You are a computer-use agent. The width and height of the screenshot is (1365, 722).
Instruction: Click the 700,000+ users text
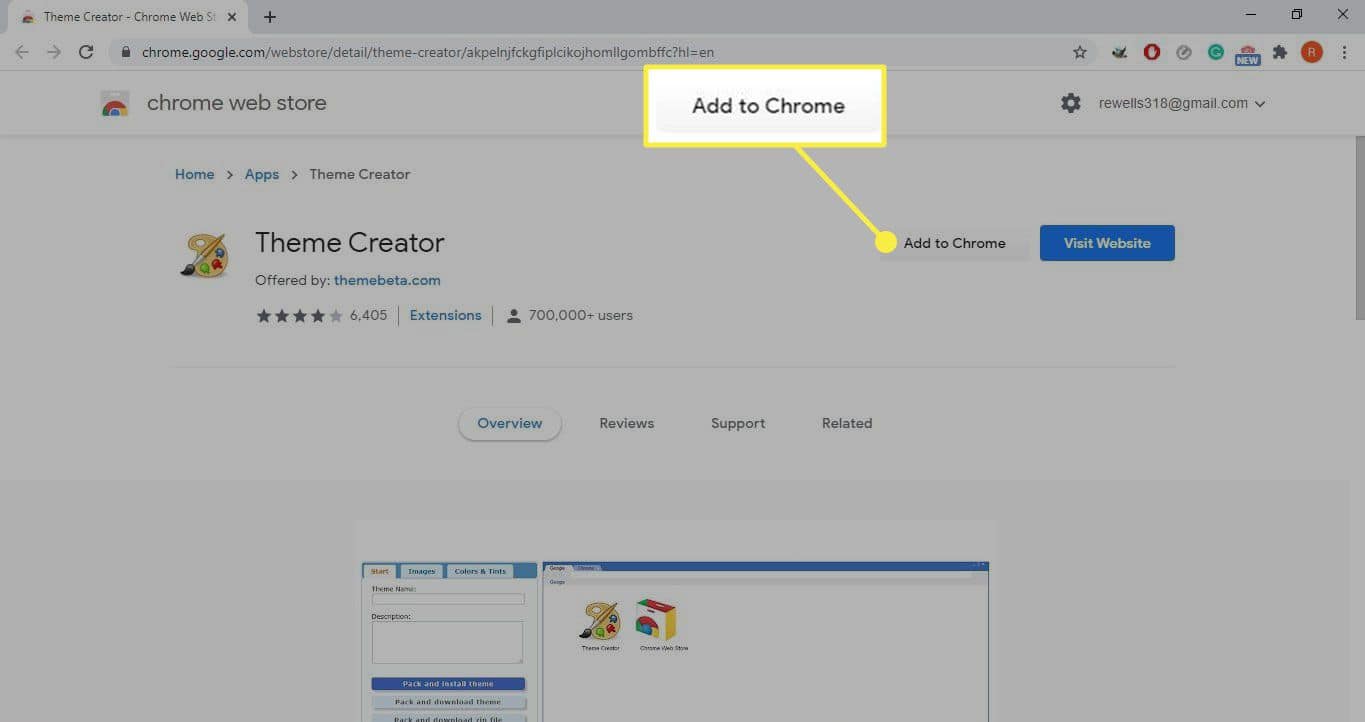(581, 315)
